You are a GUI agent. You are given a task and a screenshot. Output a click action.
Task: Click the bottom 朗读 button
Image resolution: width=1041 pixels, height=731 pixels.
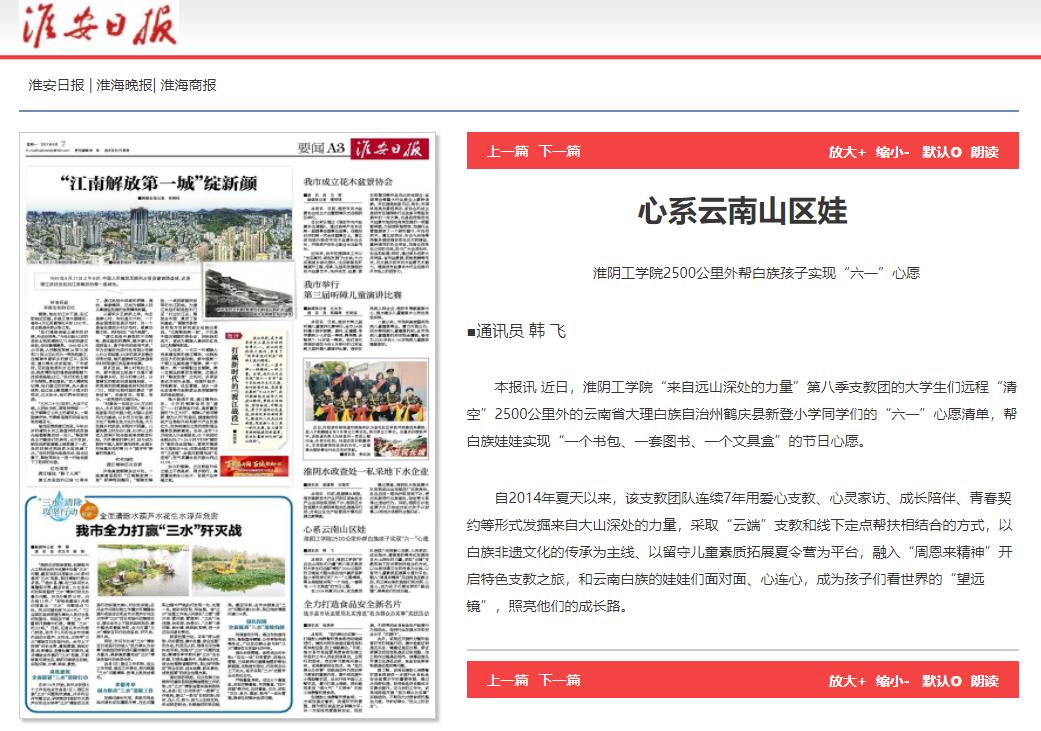pyautogui.click(x=984, y=681)
